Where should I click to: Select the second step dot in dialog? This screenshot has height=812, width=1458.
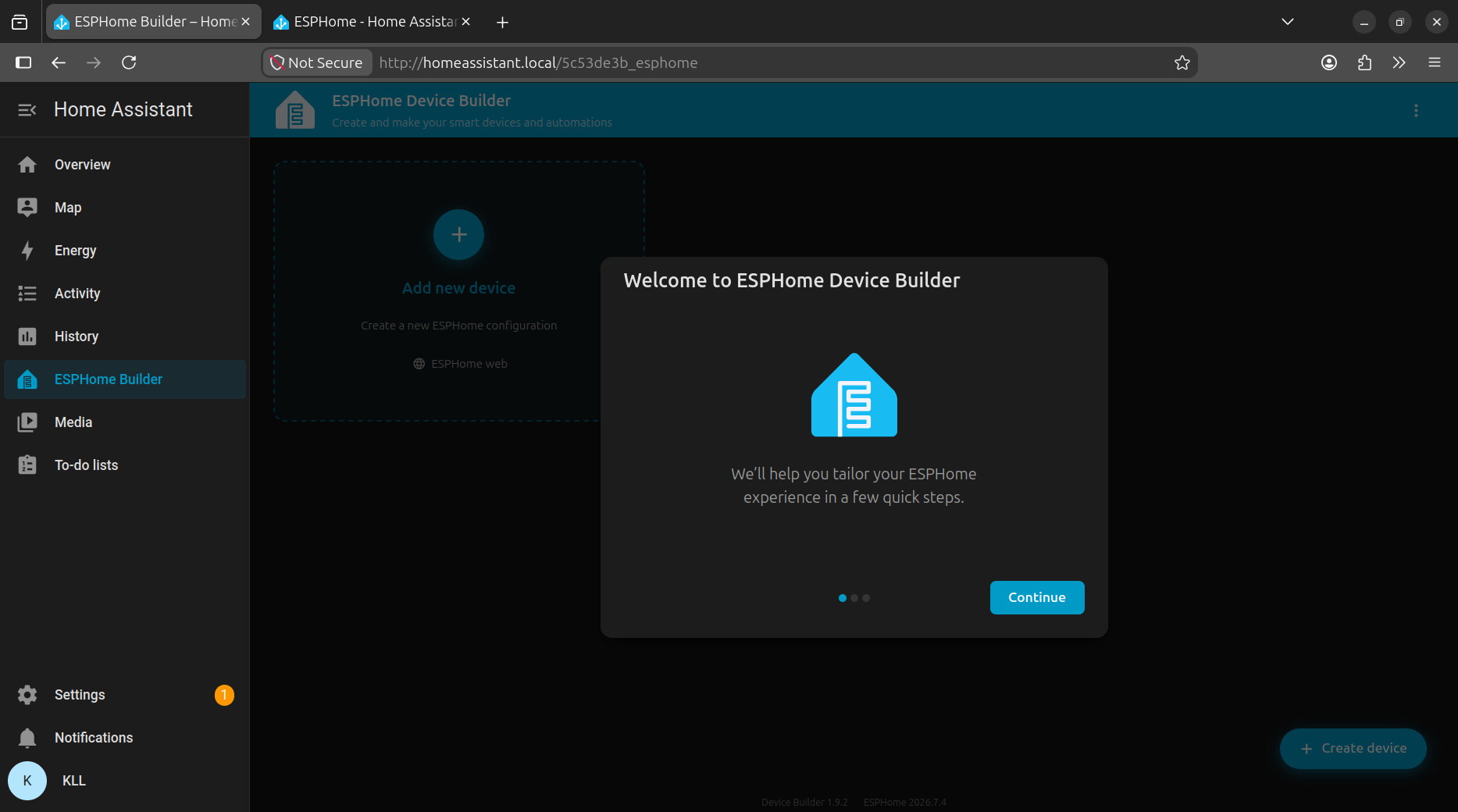(854, 598)
